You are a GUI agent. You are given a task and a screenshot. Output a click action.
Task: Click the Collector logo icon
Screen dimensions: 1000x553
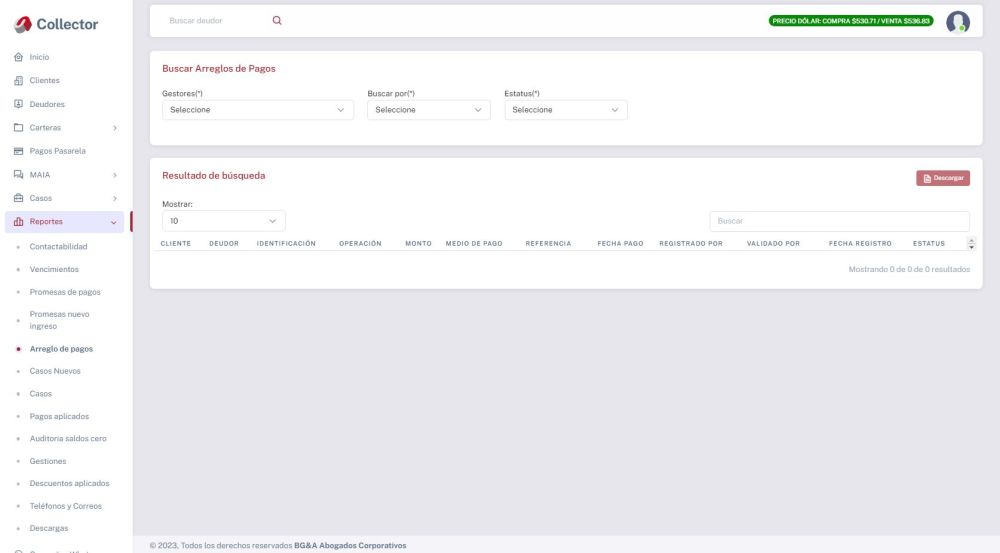[22, 23]
